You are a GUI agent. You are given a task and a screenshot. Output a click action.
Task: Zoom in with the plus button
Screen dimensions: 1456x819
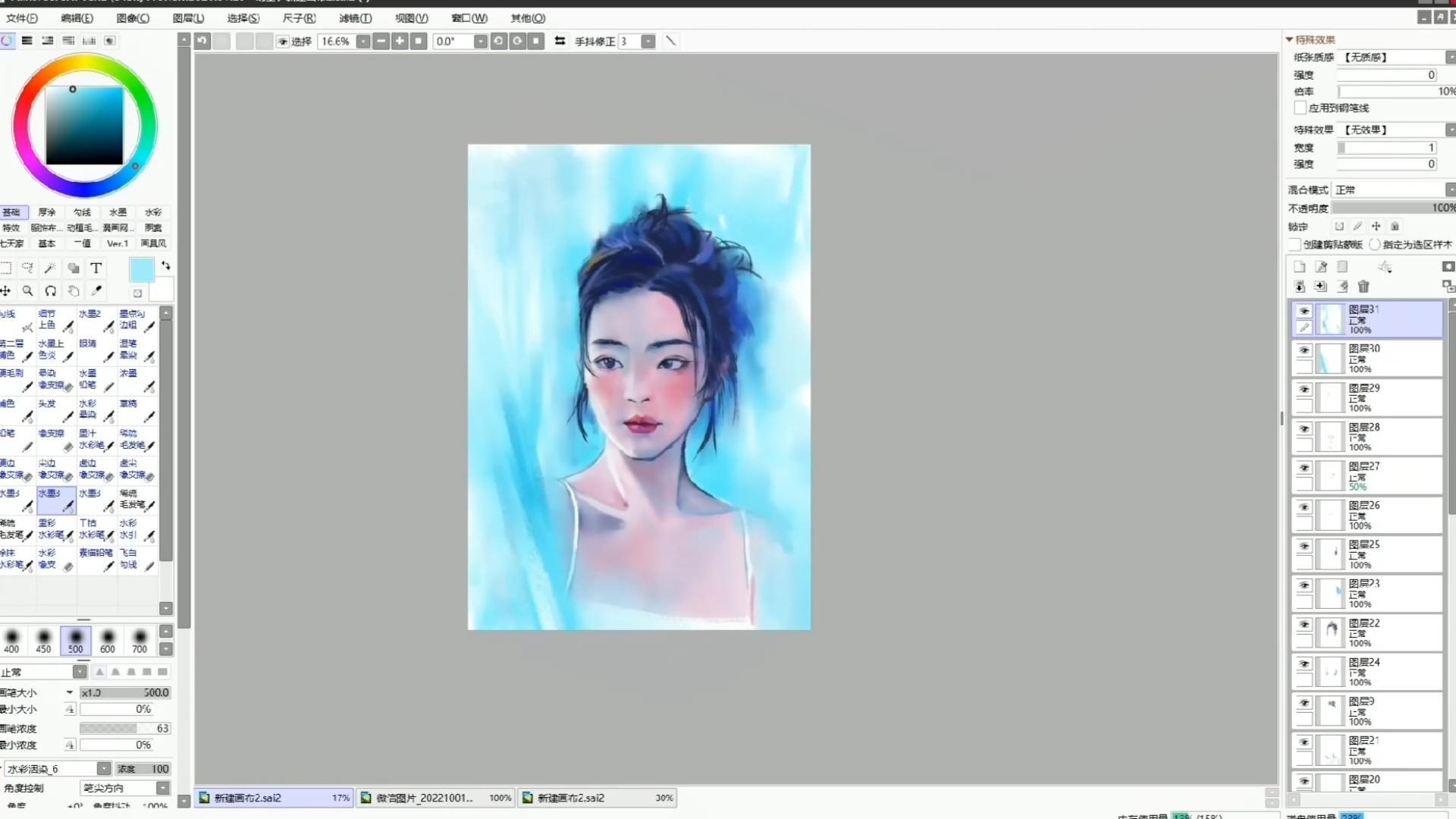pos(400,41)
